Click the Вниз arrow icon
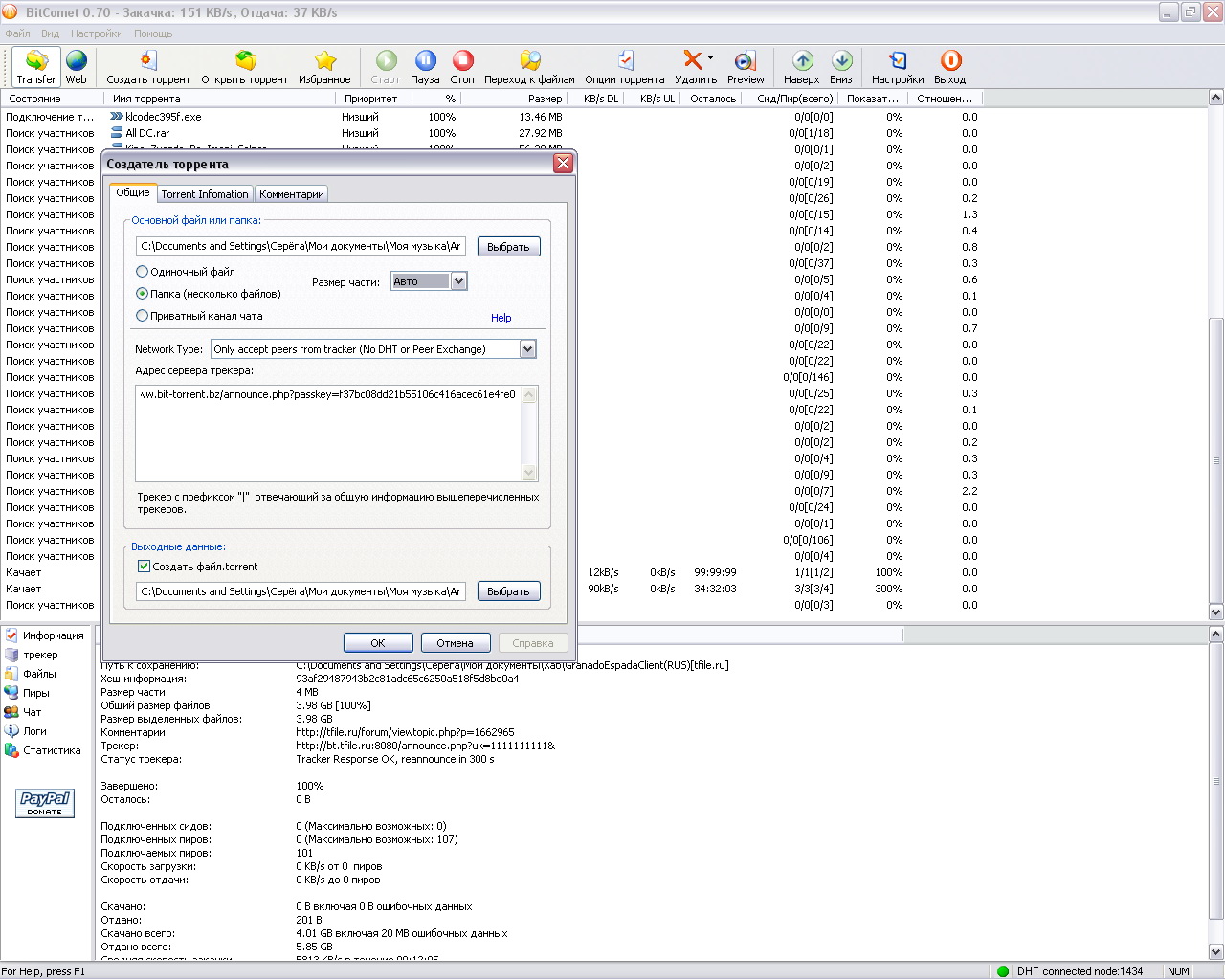The width and height of the screenshot is (1225, 980). [841, 67]
